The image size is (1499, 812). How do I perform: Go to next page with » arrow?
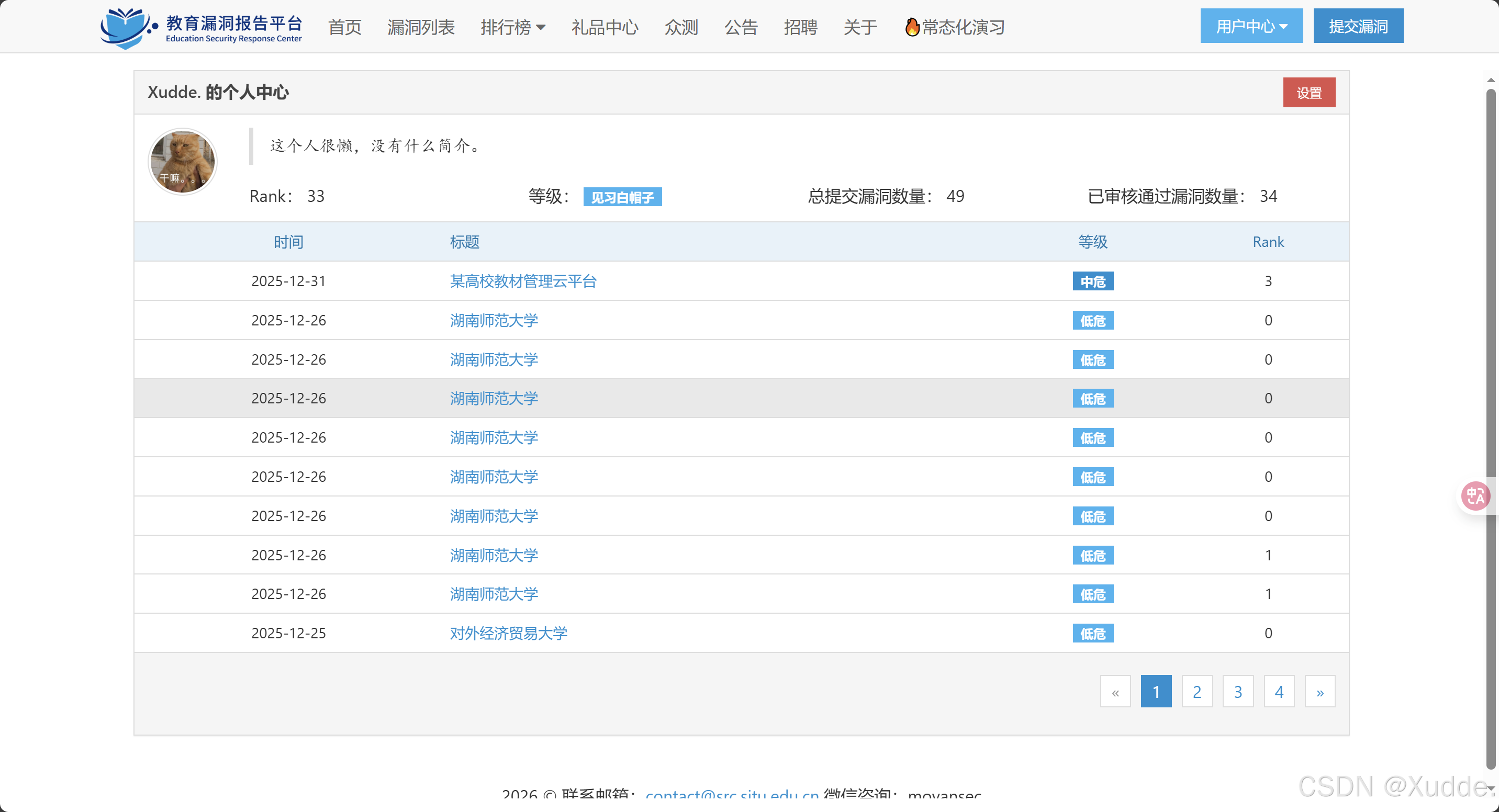point(1319,692)
